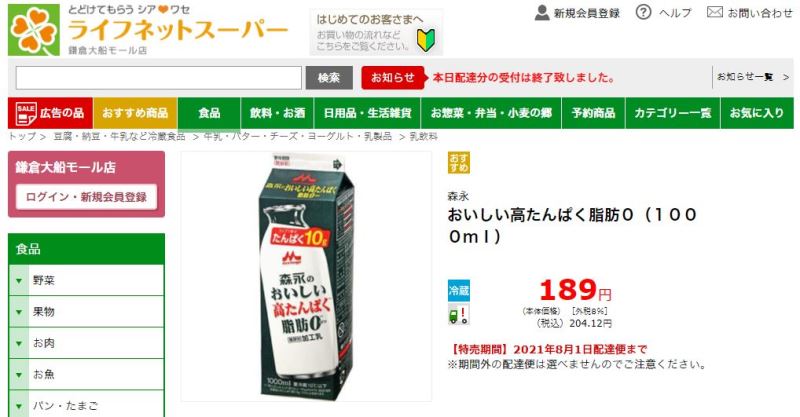Click the green-yellow beginner mark icon

click(426, 40)
